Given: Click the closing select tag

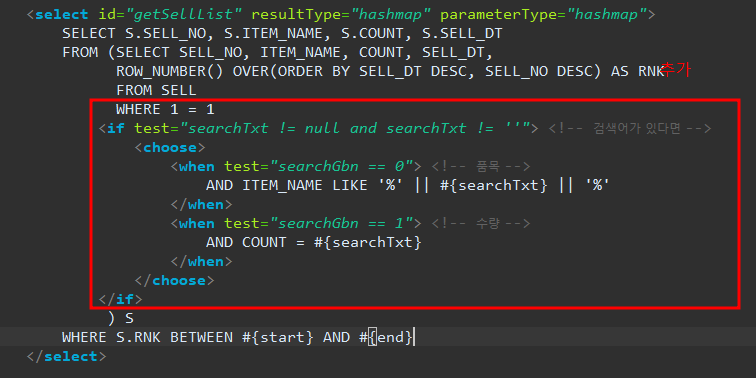Looking at the screenshot, I should (x=67, y=356).
